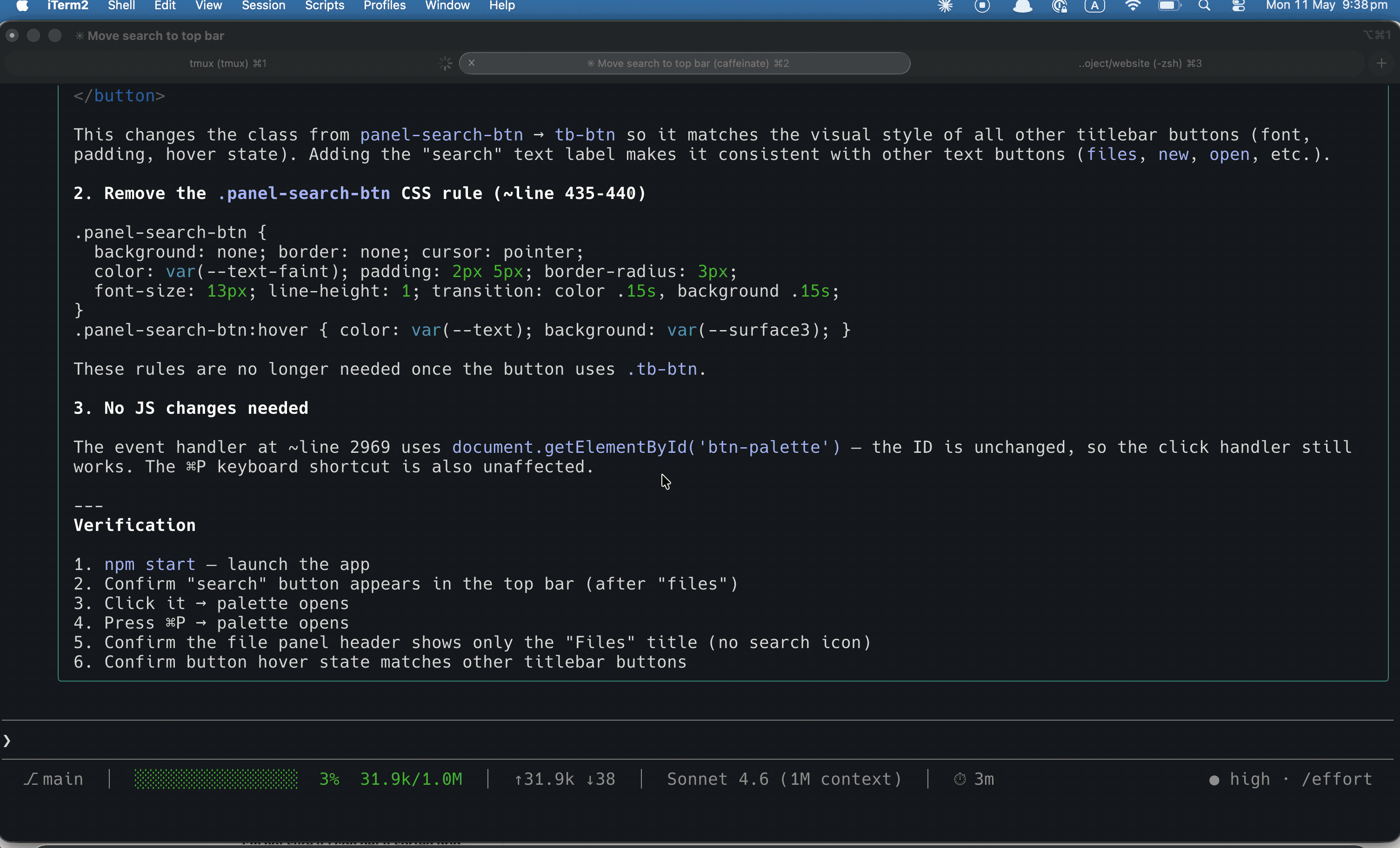
Task: Open the Edit menu
Action: click(x=165, y=6)
